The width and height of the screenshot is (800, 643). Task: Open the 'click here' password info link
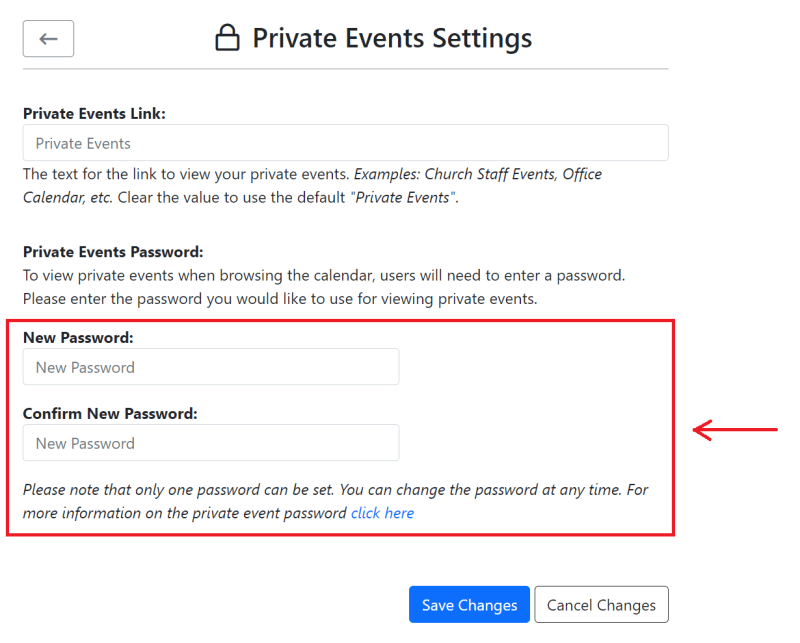[382, 513]
